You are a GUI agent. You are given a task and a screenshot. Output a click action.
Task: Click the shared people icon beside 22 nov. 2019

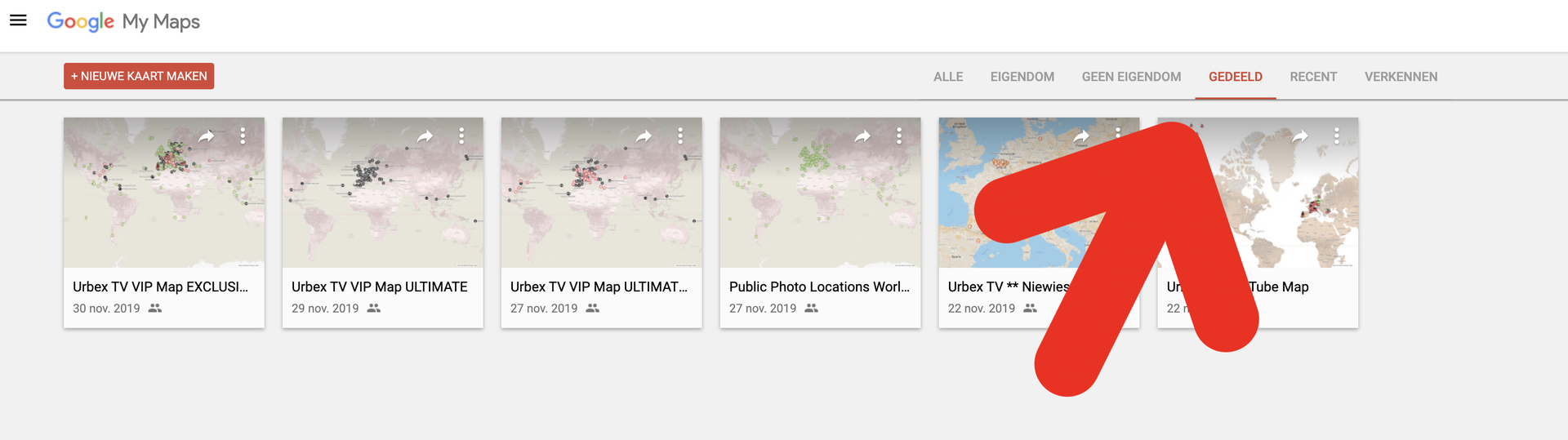1031,308
